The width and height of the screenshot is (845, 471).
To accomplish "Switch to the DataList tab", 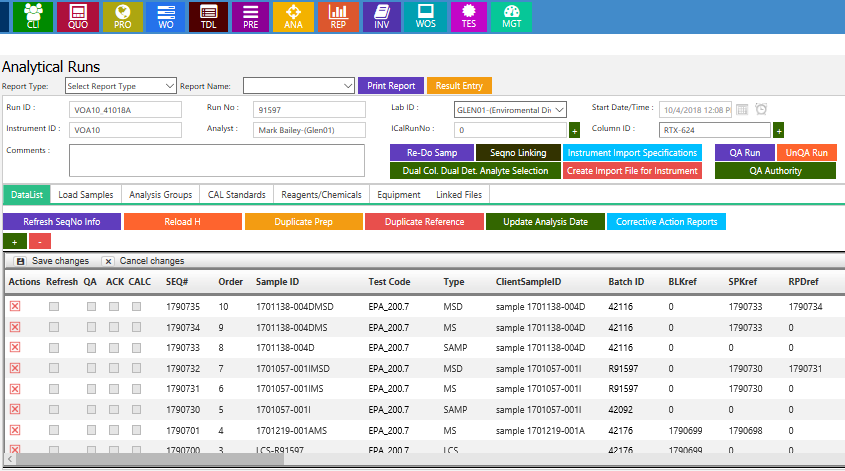I will (x=27, y=195).
